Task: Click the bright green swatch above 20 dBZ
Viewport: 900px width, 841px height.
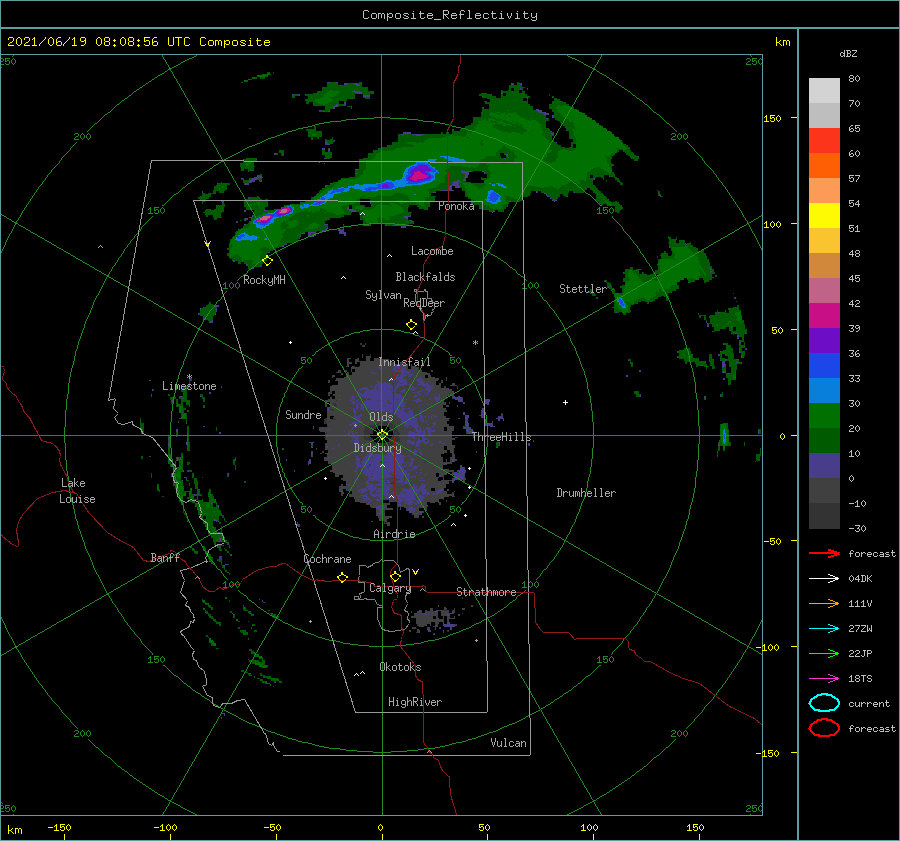Action: coord(824,415)
